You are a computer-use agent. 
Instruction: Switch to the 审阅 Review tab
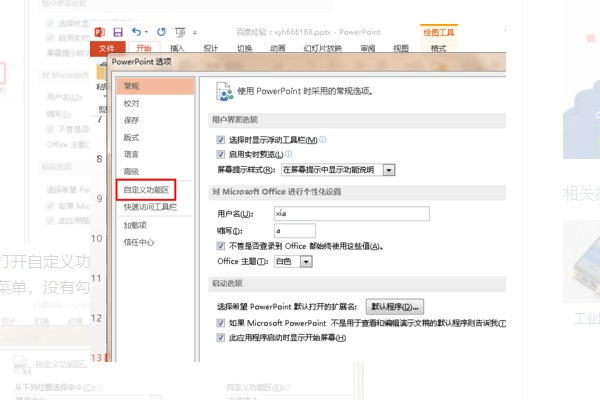coord(367,48)
